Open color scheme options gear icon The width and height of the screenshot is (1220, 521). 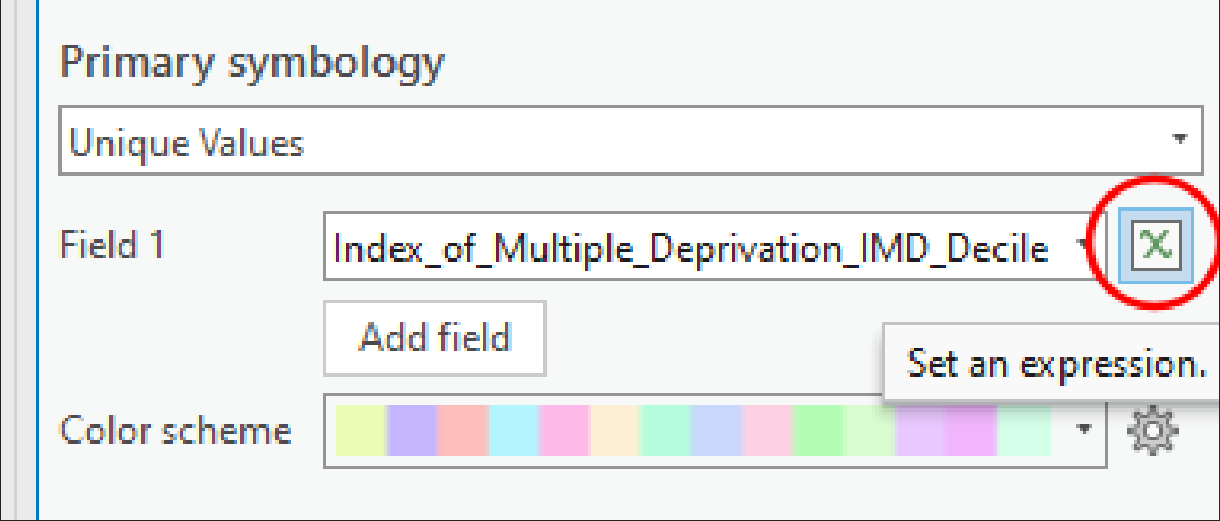[x=1152, y=431]
